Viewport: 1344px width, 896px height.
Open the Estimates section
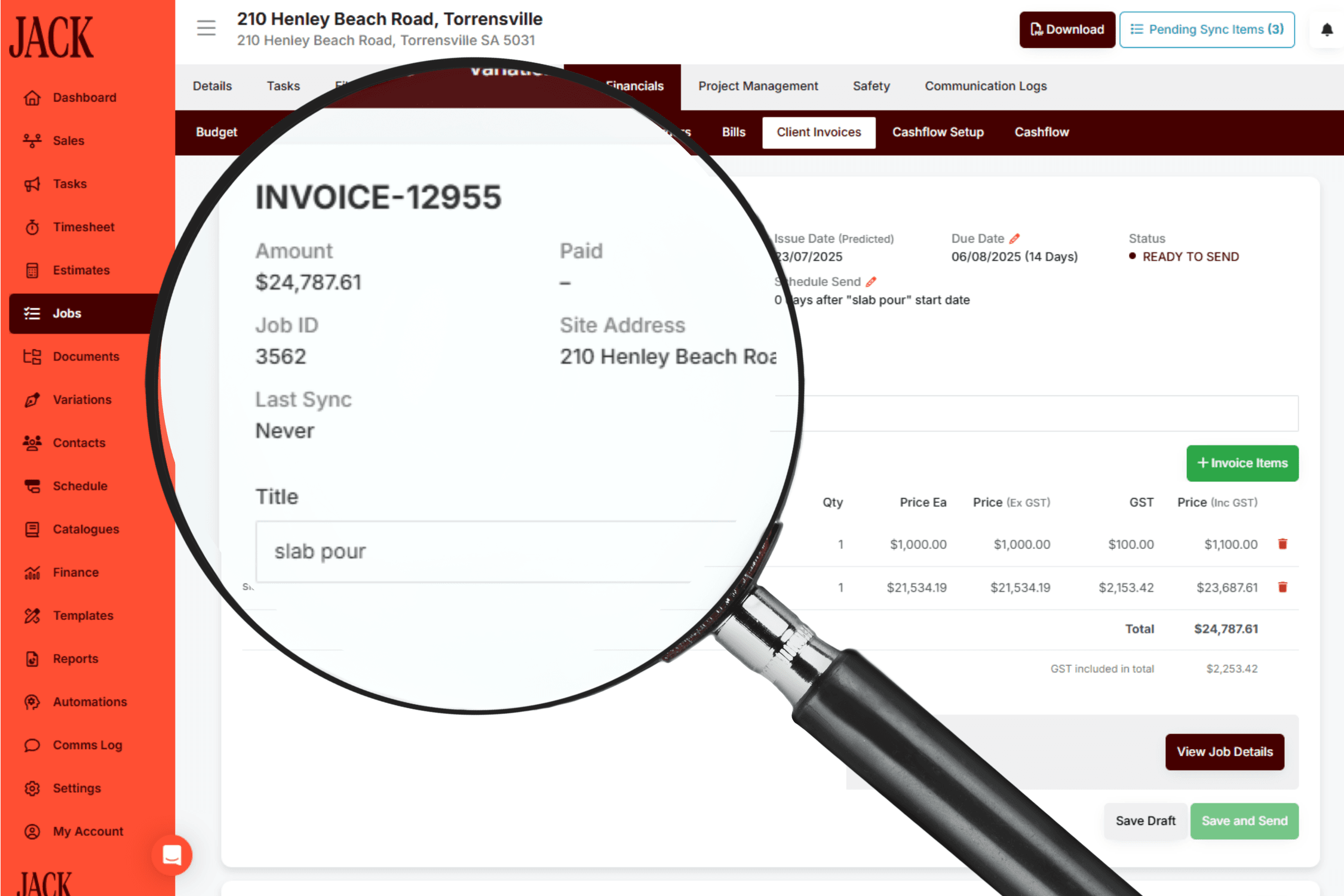(81, 270)
